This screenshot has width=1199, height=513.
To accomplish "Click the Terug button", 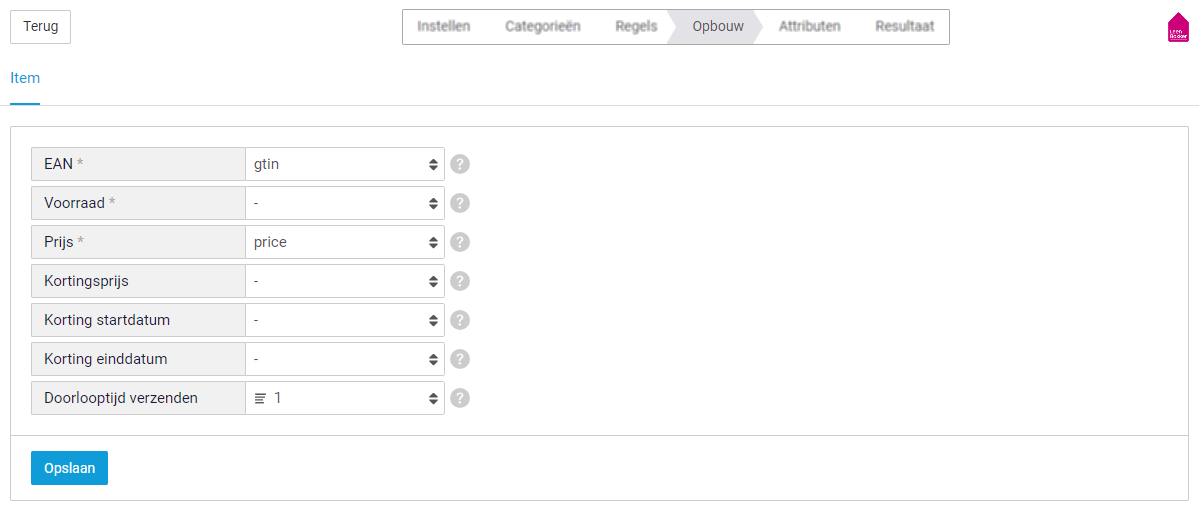I will pyautogui.click(x=41, y=27).
